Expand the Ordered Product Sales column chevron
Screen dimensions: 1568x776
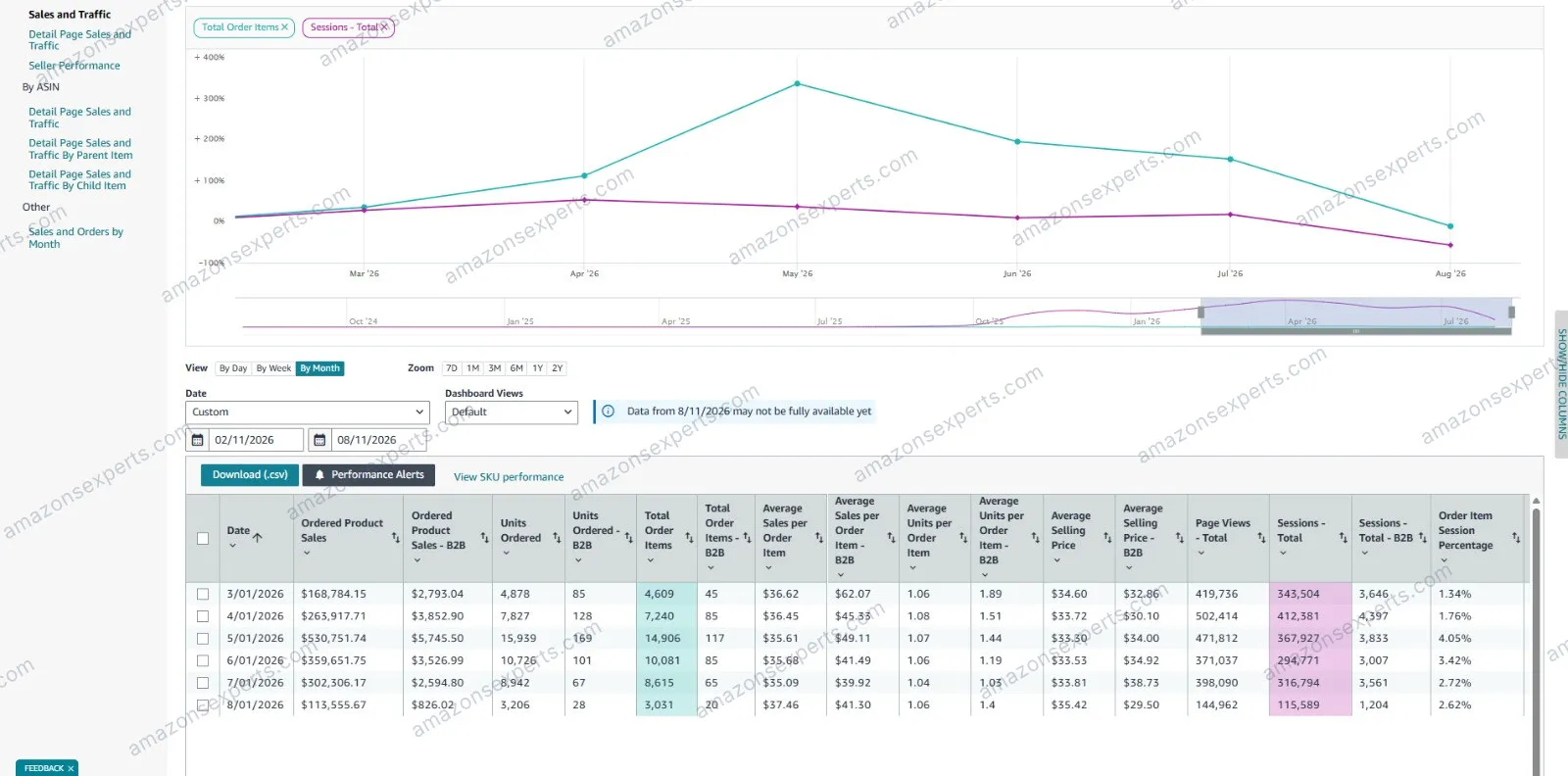(307, 553)
